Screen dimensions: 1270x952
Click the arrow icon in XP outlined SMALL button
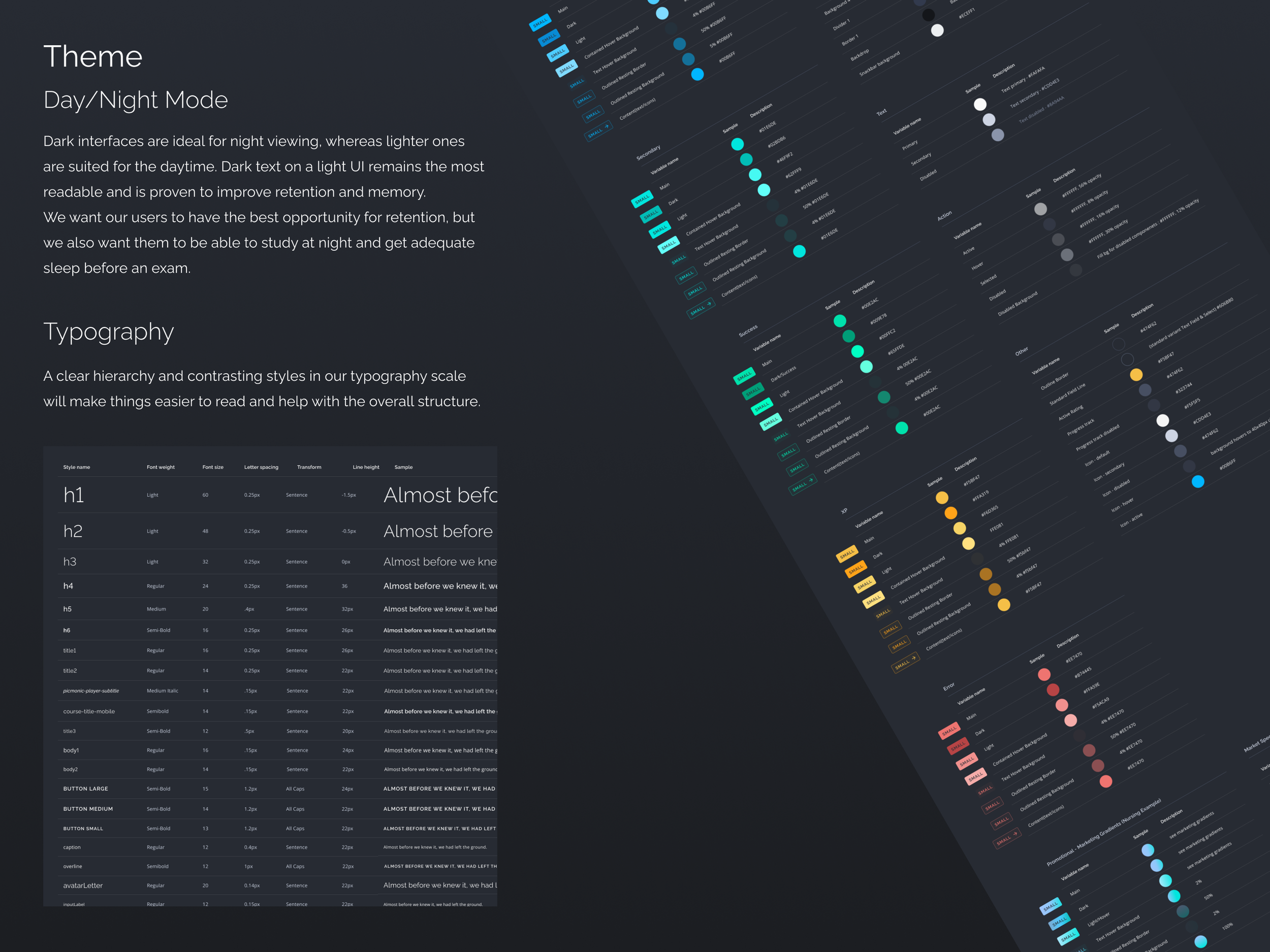pyautogui.click(x=913, y=658)
